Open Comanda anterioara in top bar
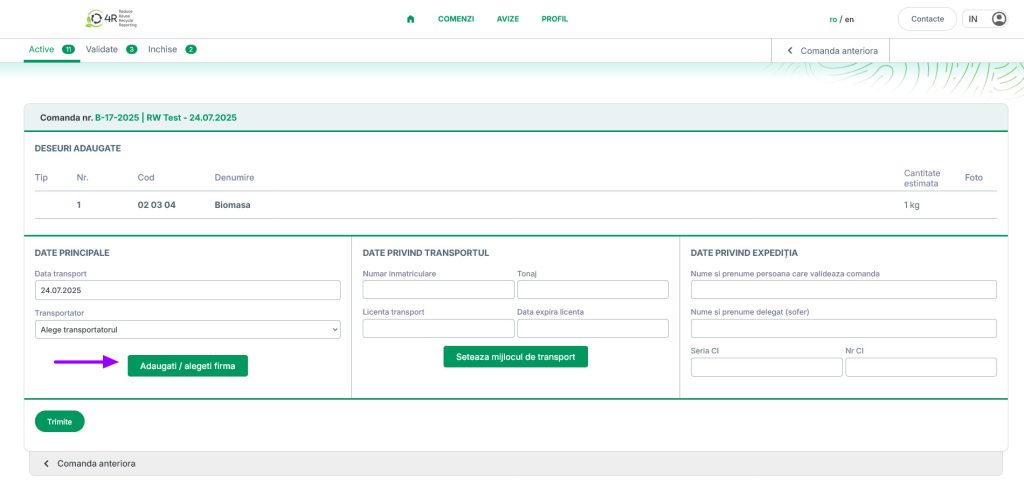 [x=831, y=50]
